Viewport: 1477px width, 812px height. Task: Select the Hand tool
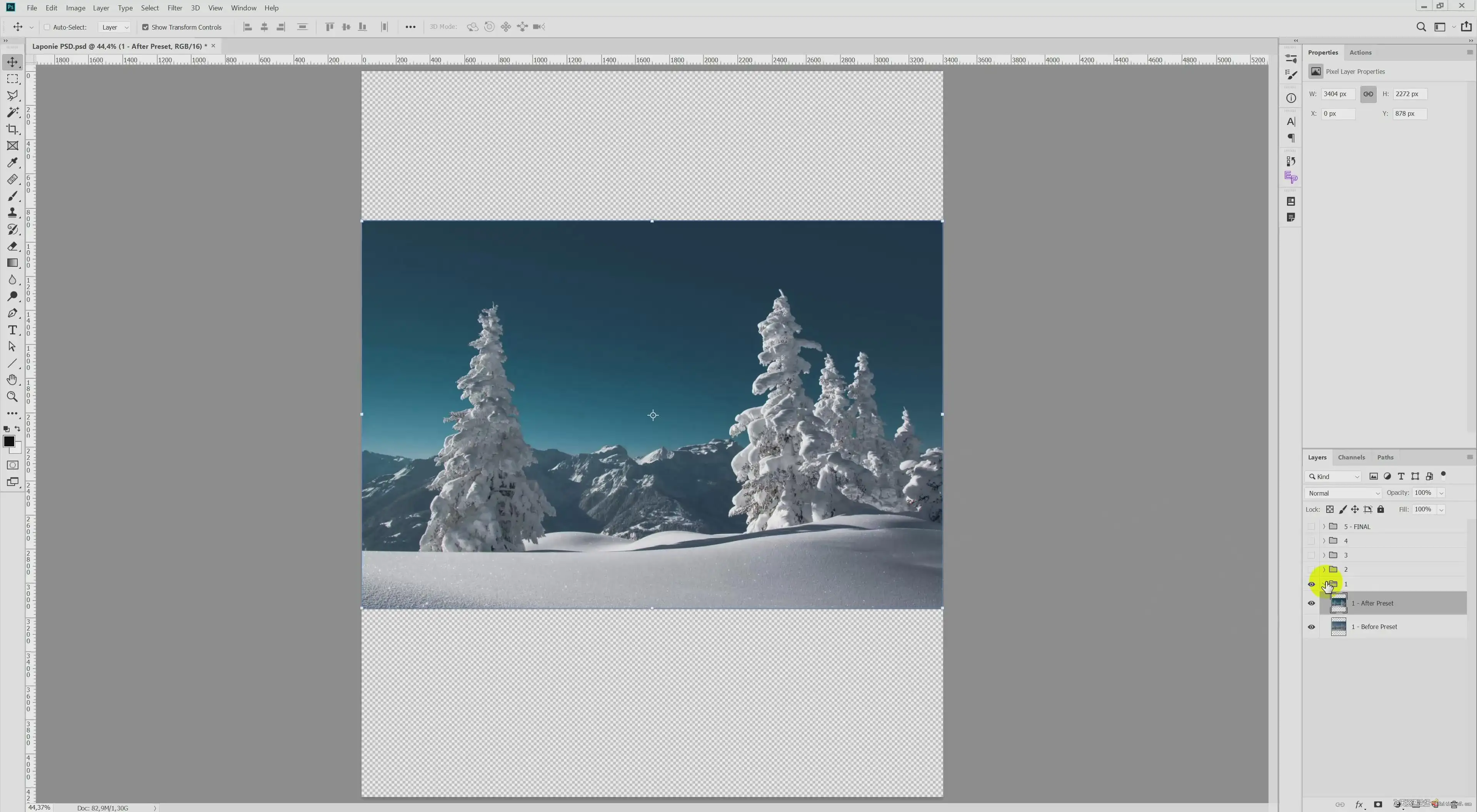coord(12,380)
